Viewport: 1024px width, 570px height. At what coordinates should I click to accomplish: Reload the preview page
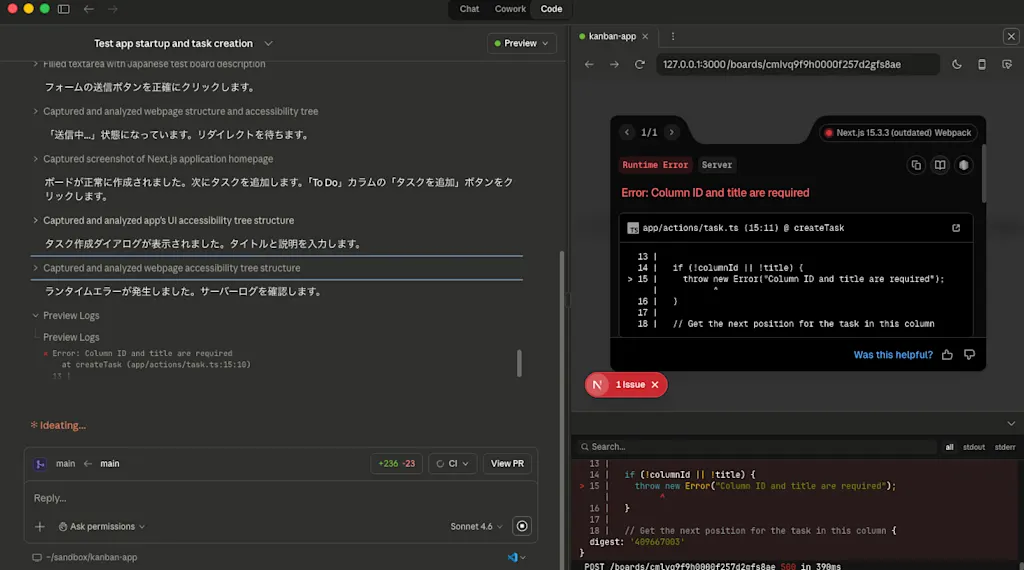(x=640, y=65)
